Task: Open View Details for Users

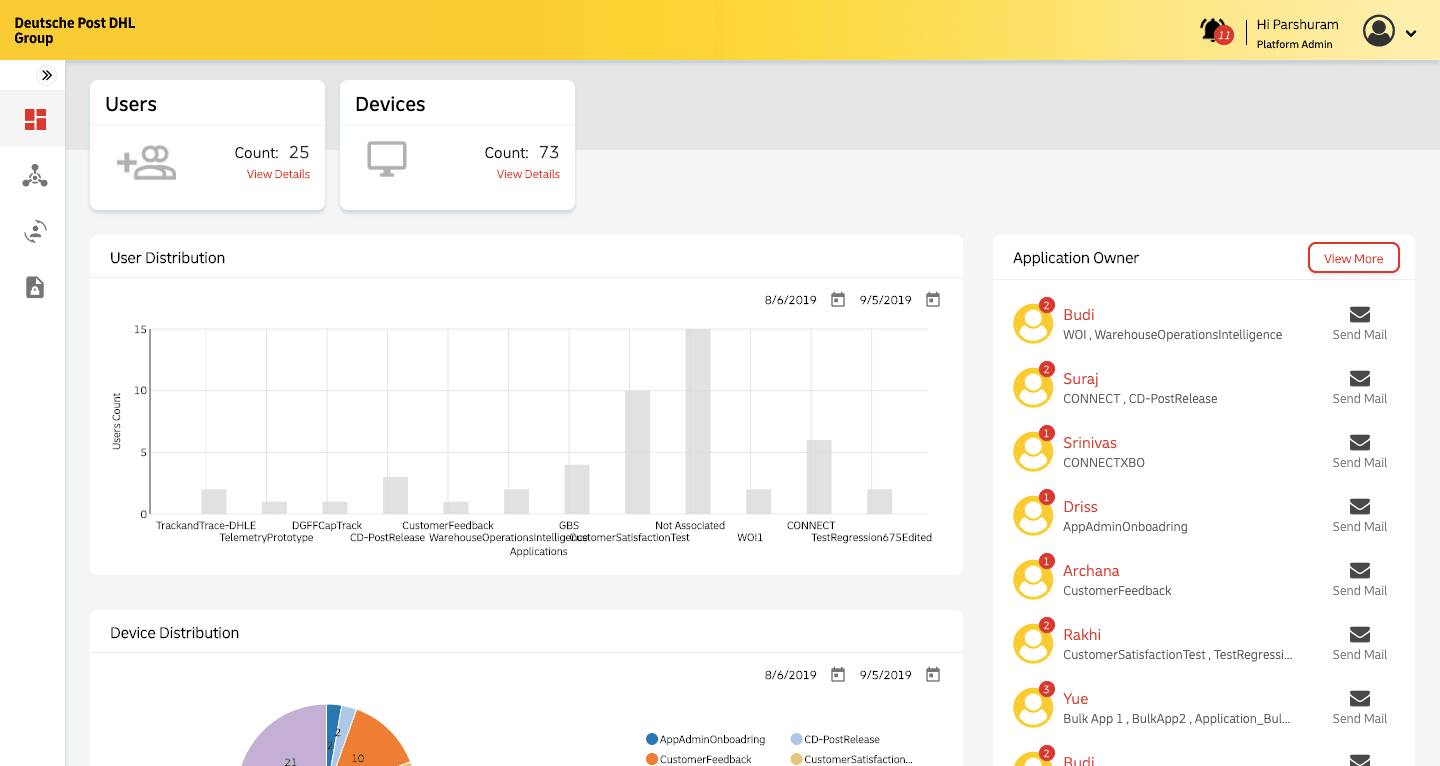Action: 278,174
